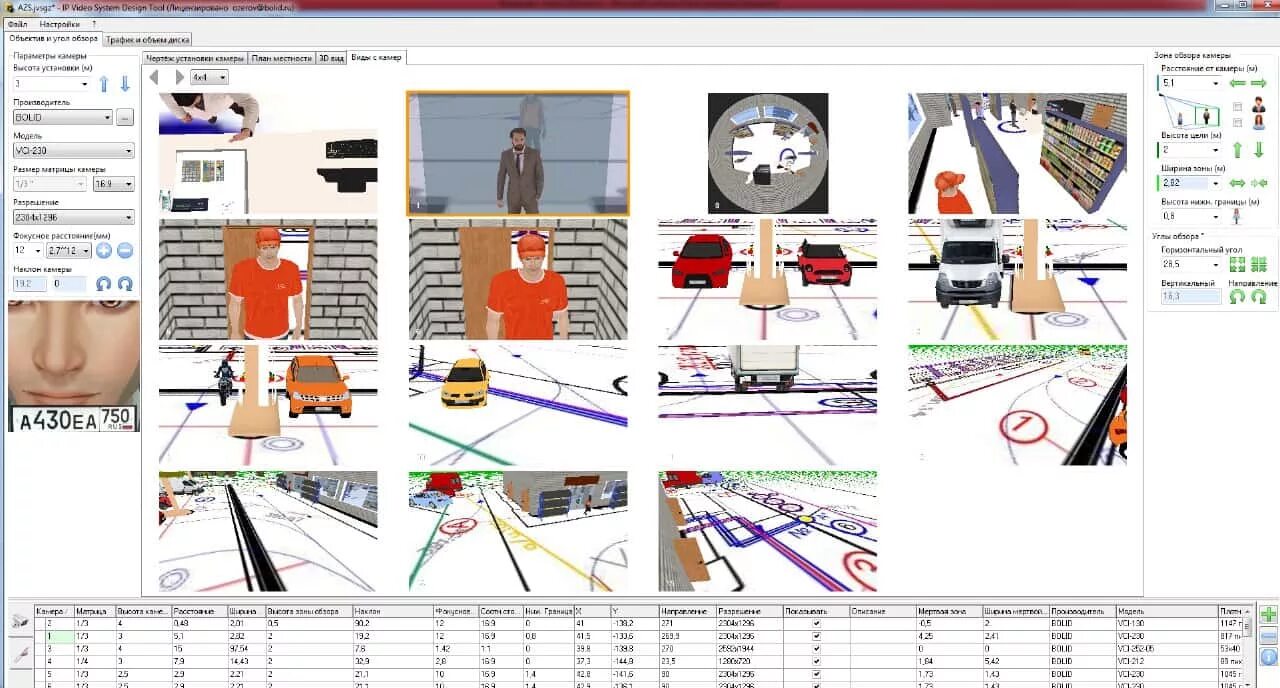Decrease distance from camera with the green left arrow
Image resolution: width=1280 pixels, height=688 pixels.
click(1237, 83)
